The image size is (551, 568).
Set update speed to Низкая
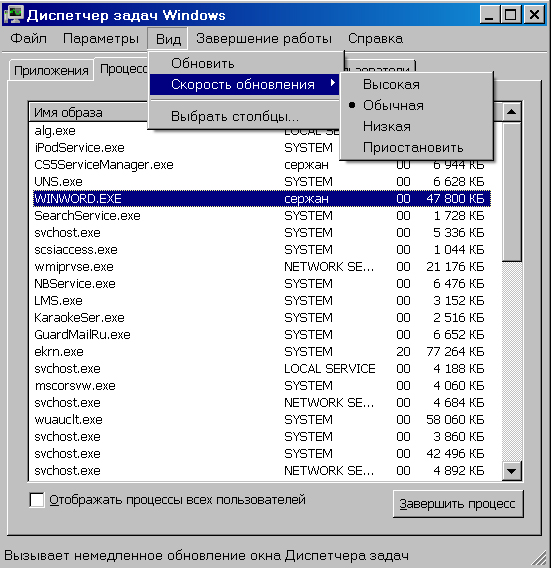(417, 126)
